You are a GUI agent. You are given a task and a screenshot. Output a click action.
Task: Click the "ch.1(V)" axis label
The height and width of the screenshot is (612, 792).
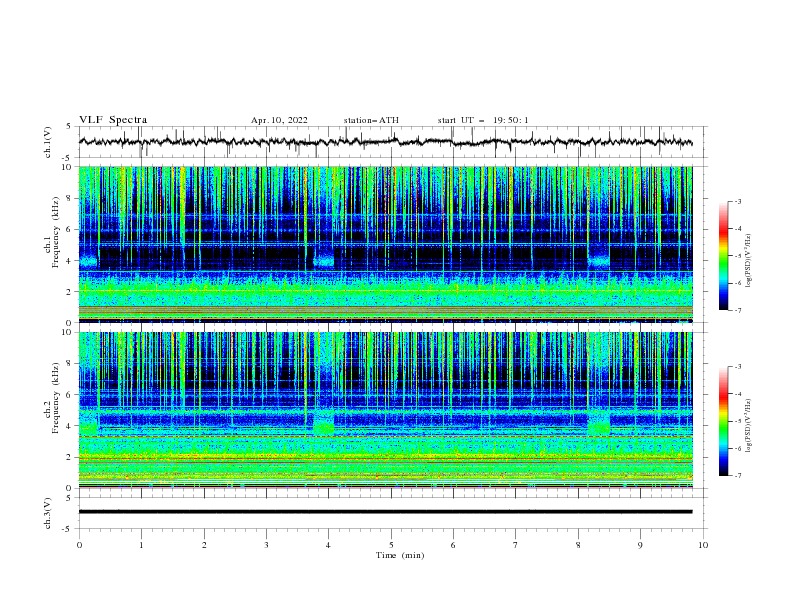click(48, 142)
